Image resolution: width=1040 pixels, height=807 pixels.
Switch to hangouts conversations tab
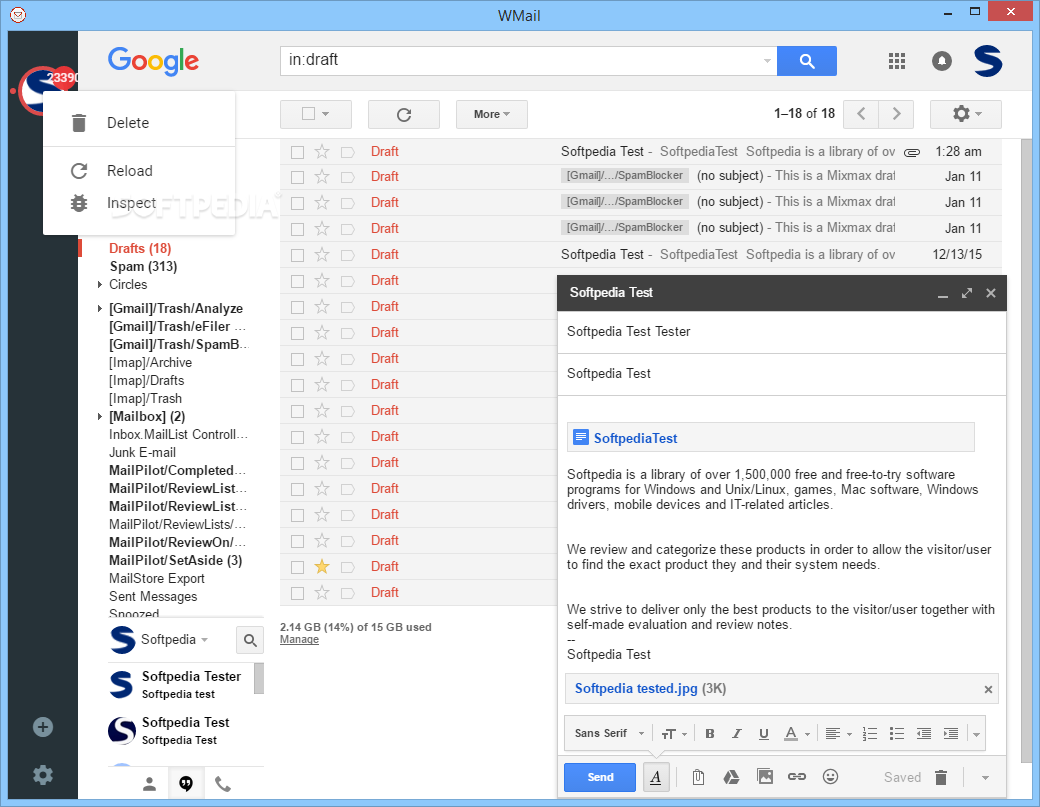point(186,784)
